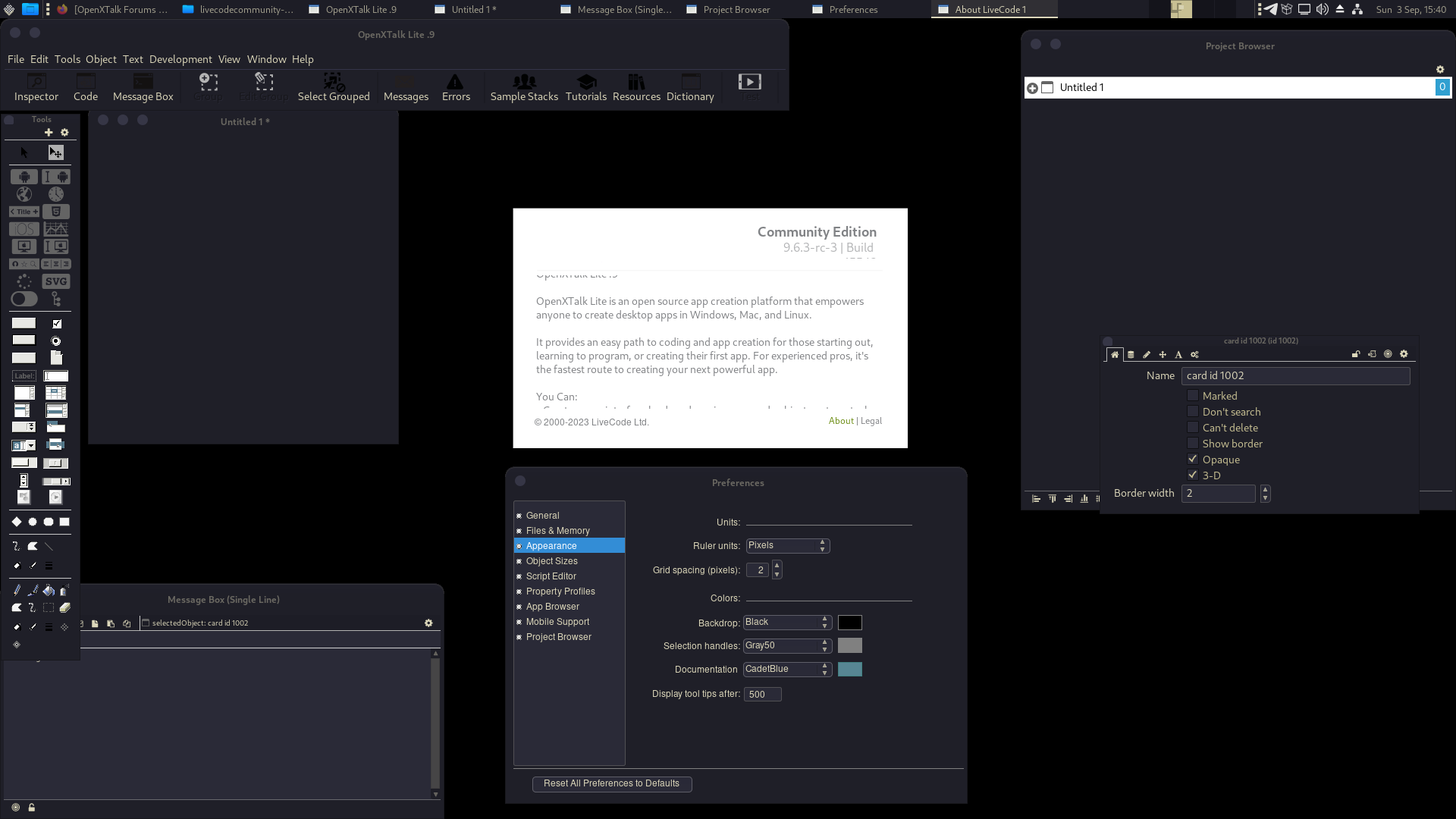The width and height of the screenshot is (1456, 819).
Task: Pick the clock widget in Tools palette
Action: pyautogui.click(x=56, y=194)
